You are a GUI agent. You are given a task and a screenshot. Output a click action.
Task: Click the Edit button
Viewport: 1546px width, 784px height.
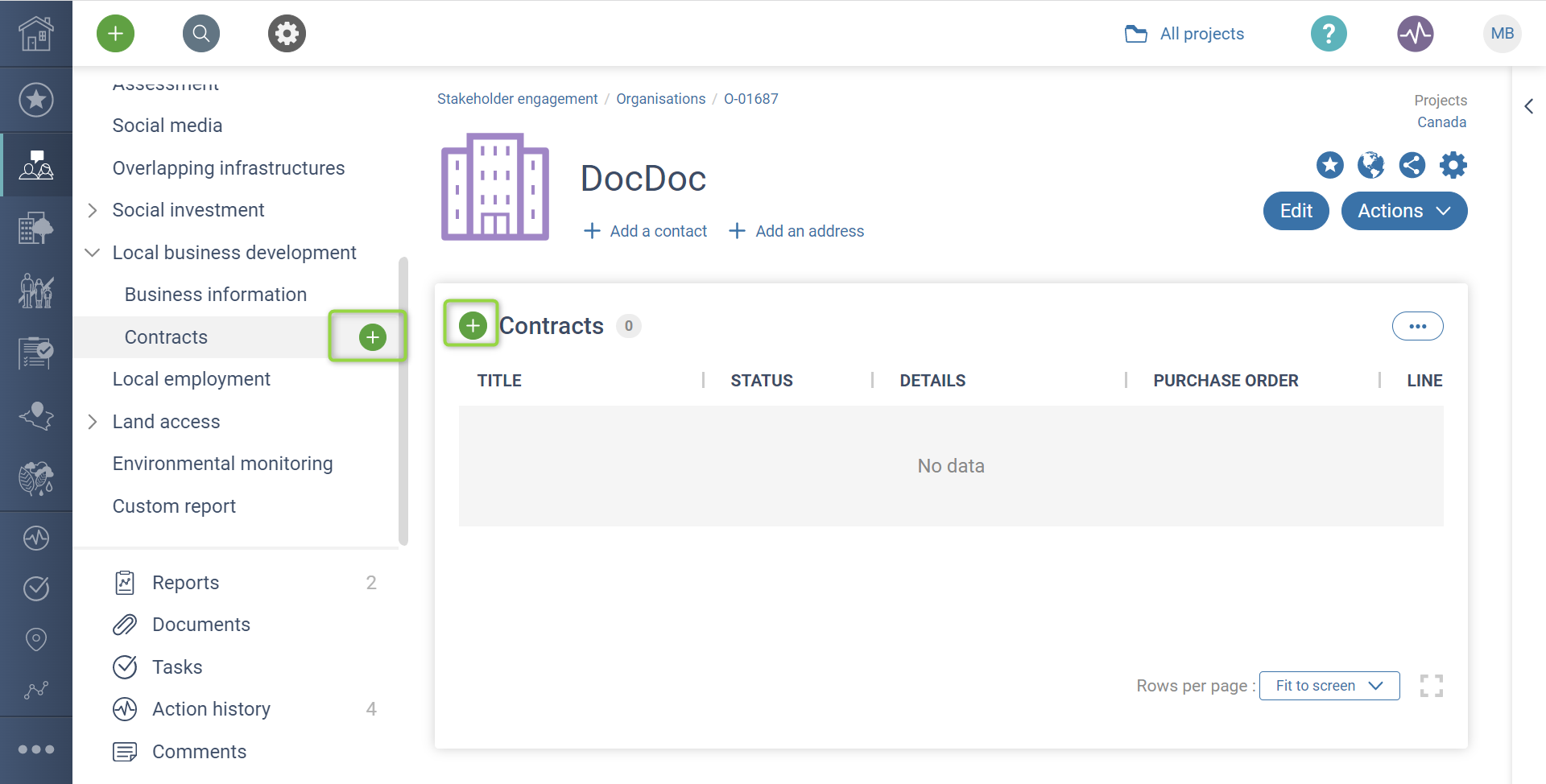1296,211
